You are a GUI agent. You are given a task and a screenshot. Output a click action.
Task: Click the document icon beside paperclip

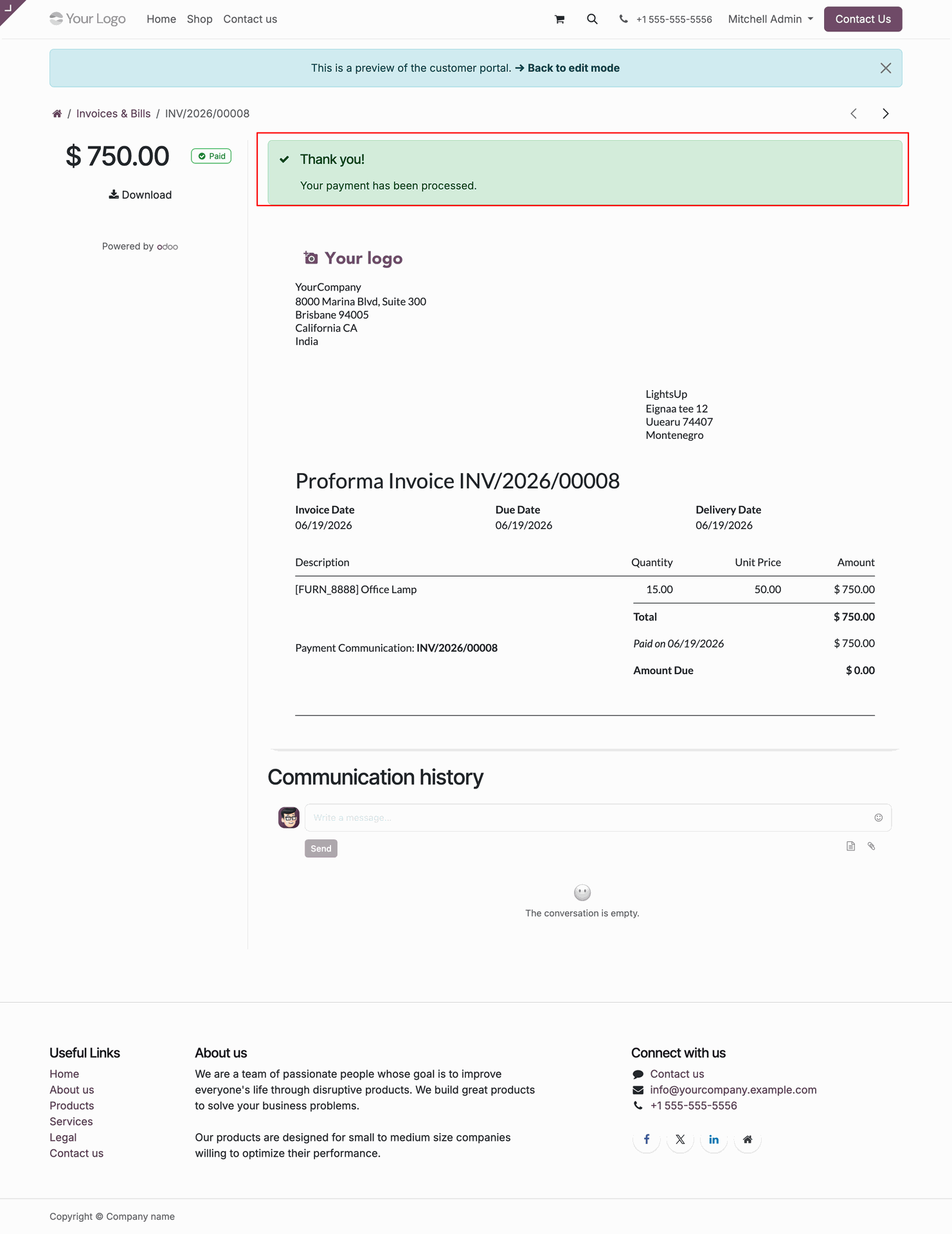850,846
